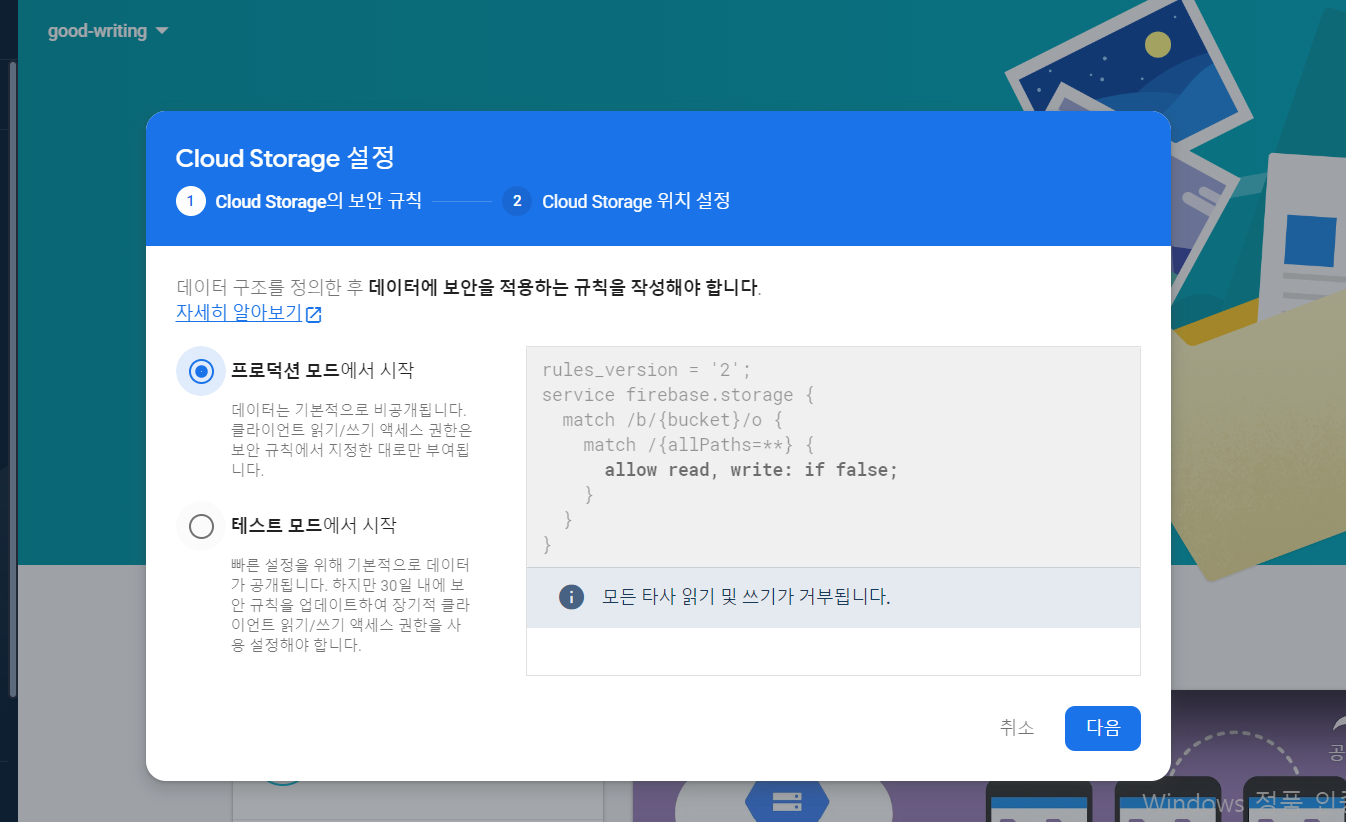The image size is (1346, 822).
Task: Click the 취소 button
Action: [1017, 728]
